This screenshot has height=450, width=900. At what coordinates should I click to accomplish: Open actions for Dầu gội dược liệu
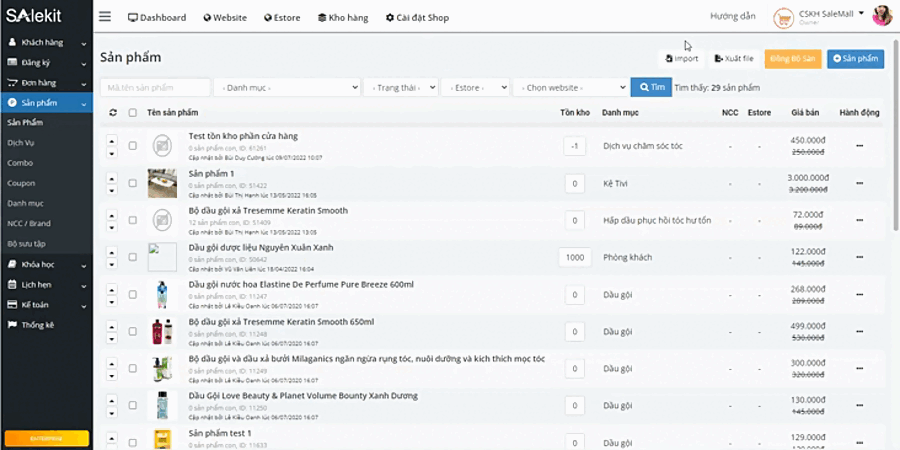pos(859,257)
